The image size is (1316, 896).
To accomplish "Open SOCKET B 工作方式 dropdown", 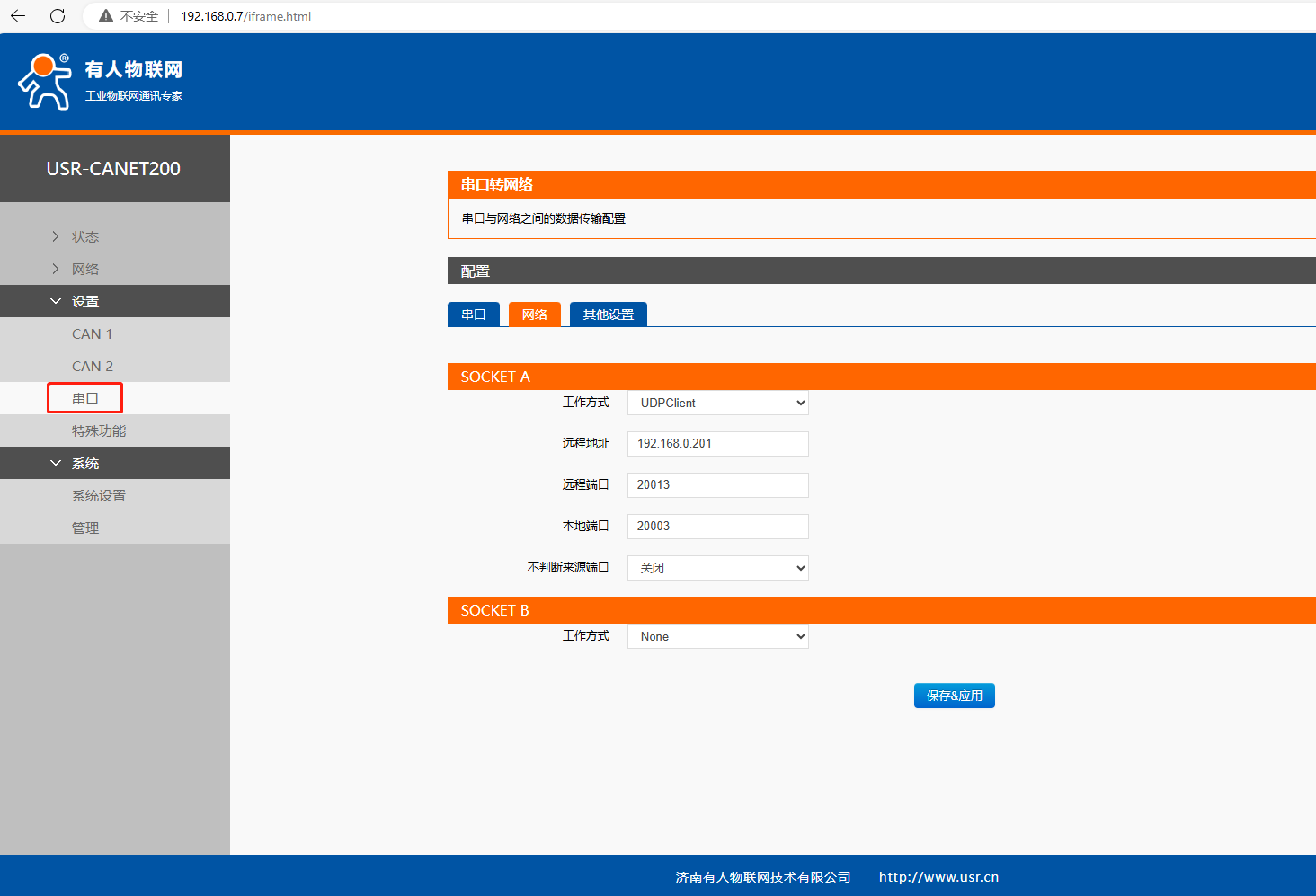I will [717, 636].
